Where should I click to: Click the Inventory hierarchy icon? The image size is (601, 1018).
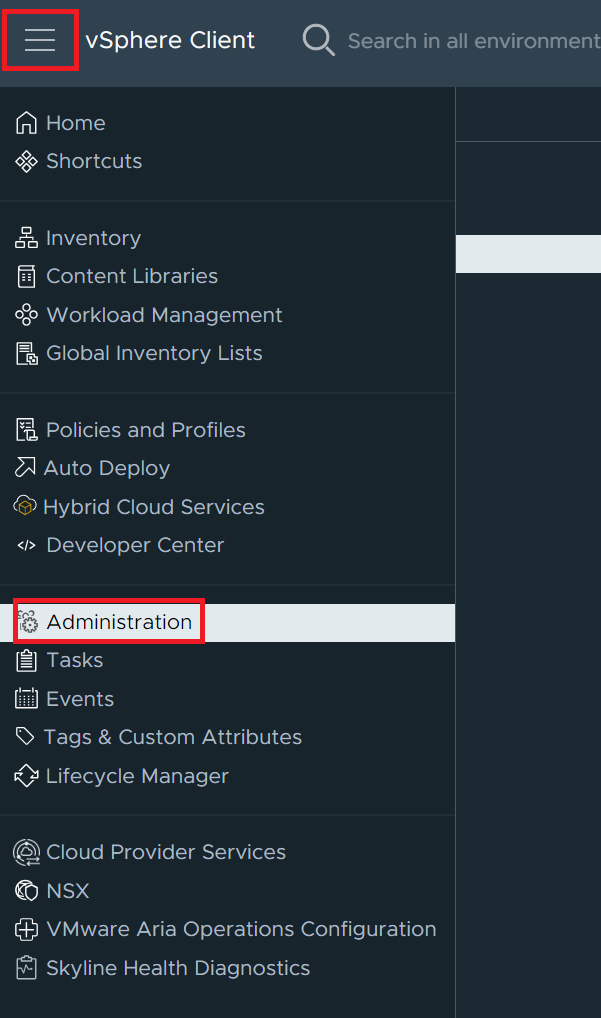click(x=25, y=237)
